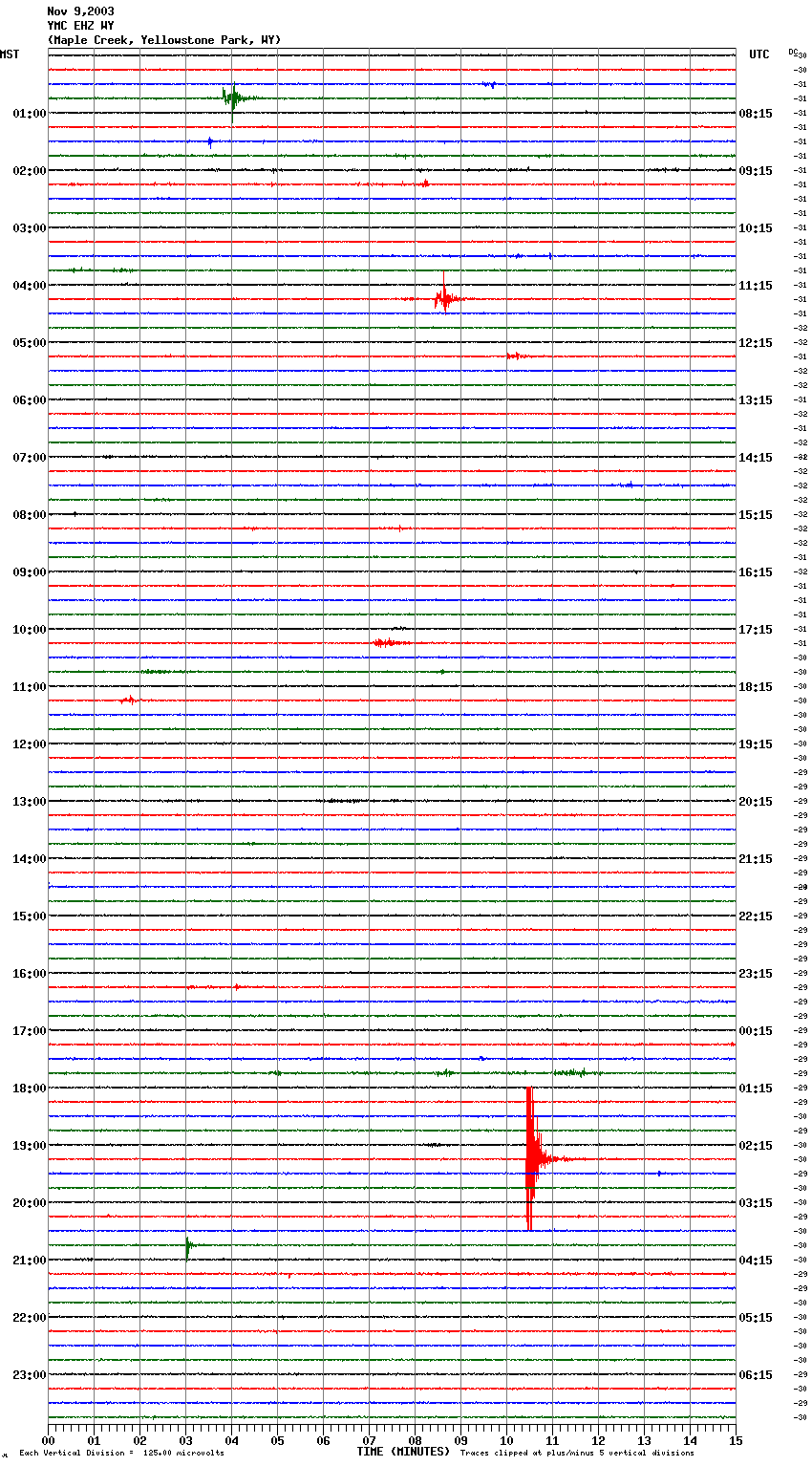Click '(Maple Creek, Yellowstone Park, WY)' location label
This screenshot has height=1466, width=812.
(164, 40)
